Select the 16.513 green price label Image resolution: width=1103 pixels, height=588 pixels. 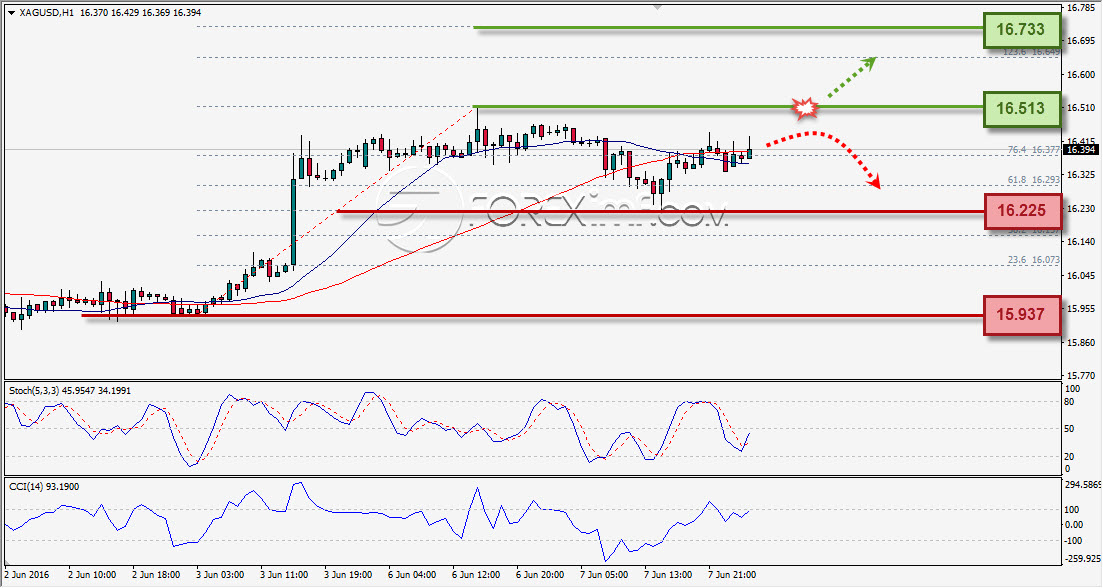(x=1021, y=108)
